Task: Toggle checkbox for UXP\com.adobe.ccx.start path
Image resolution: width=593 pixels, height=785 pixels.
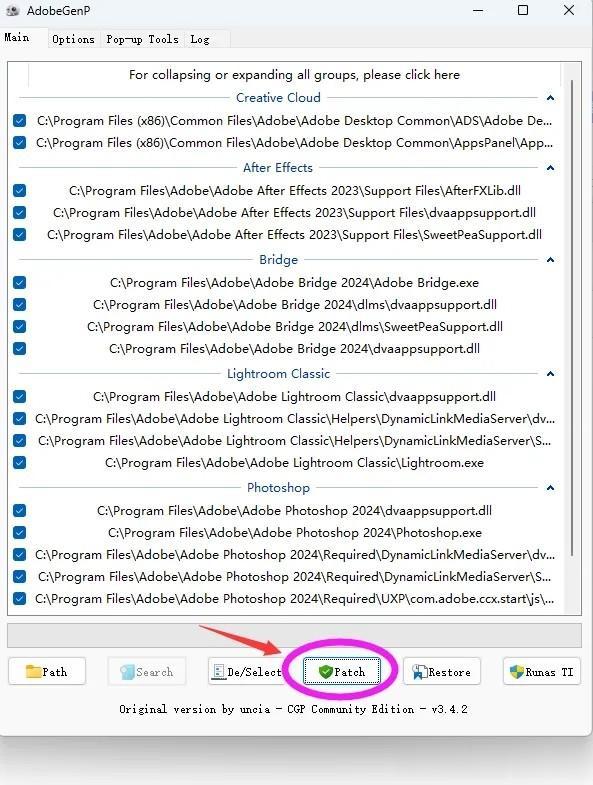Action: [20, 599]
